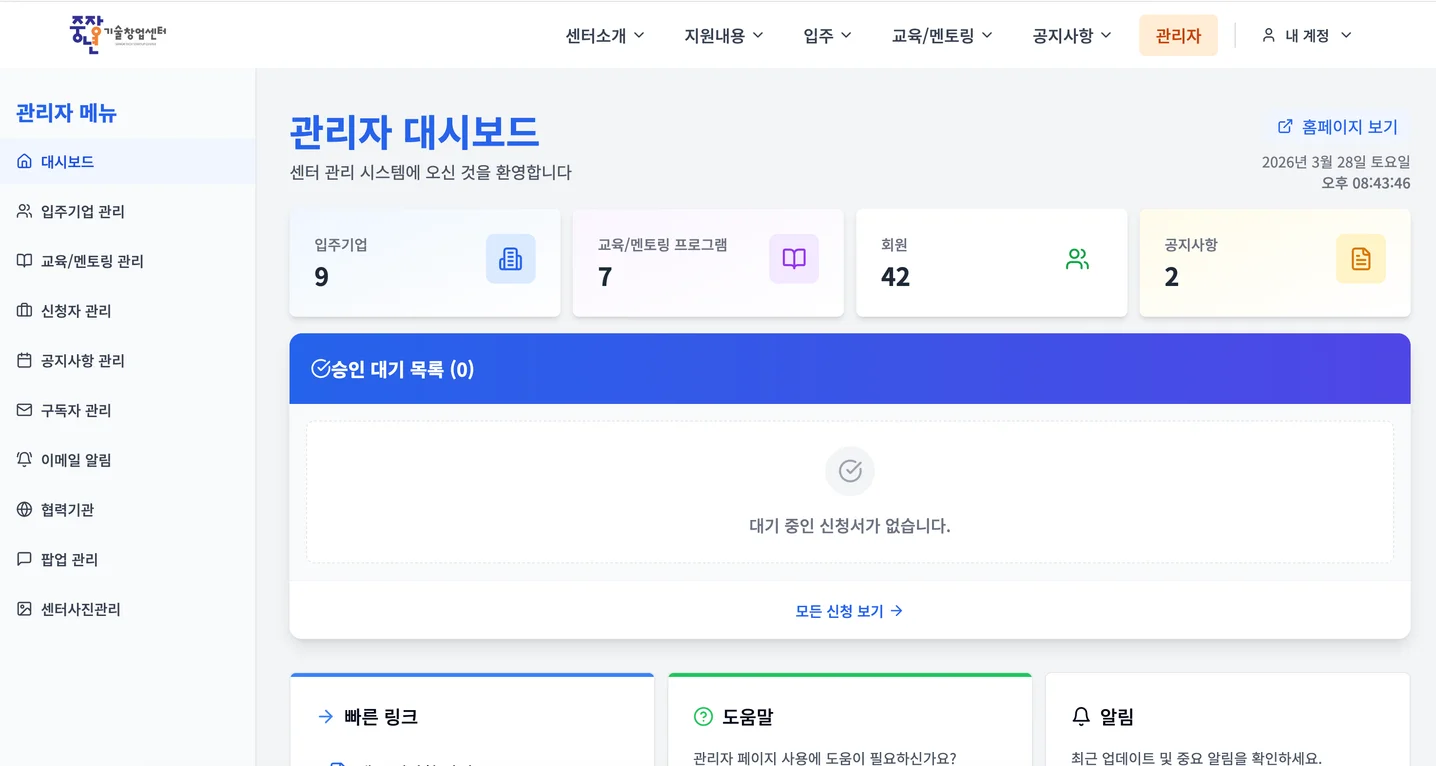Click the building icon on 입주기업 card
This screenshot has height=766, width=1436.
click(511, 258)
